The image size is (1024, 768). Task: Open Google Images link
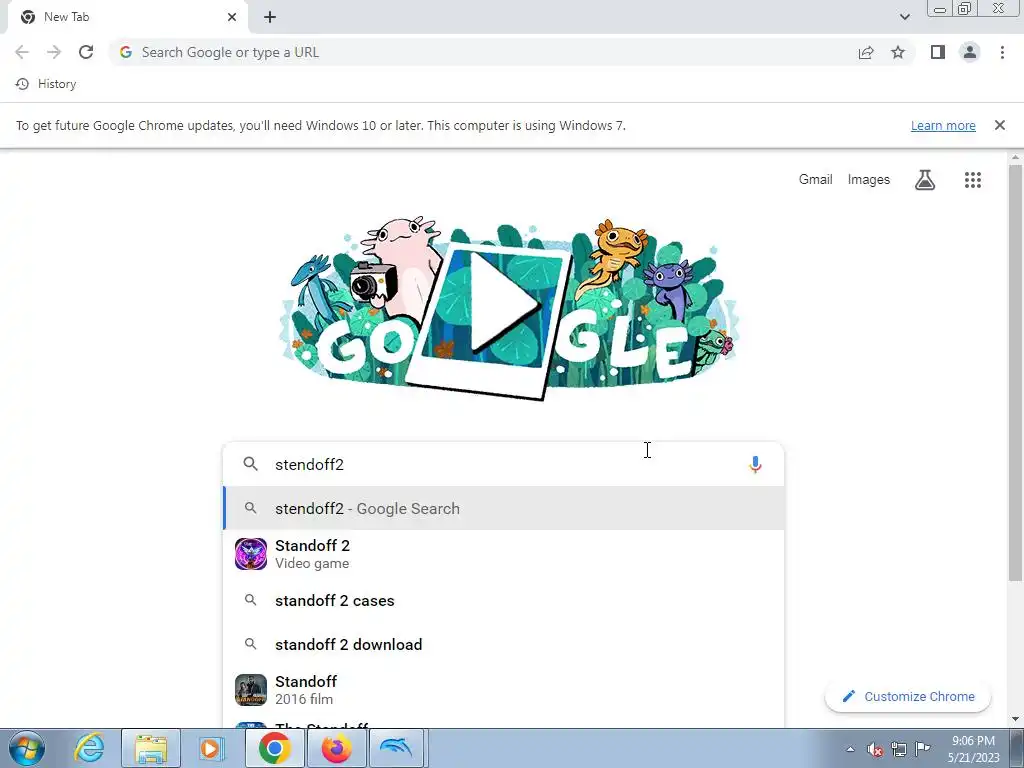(x=869, y=180)
